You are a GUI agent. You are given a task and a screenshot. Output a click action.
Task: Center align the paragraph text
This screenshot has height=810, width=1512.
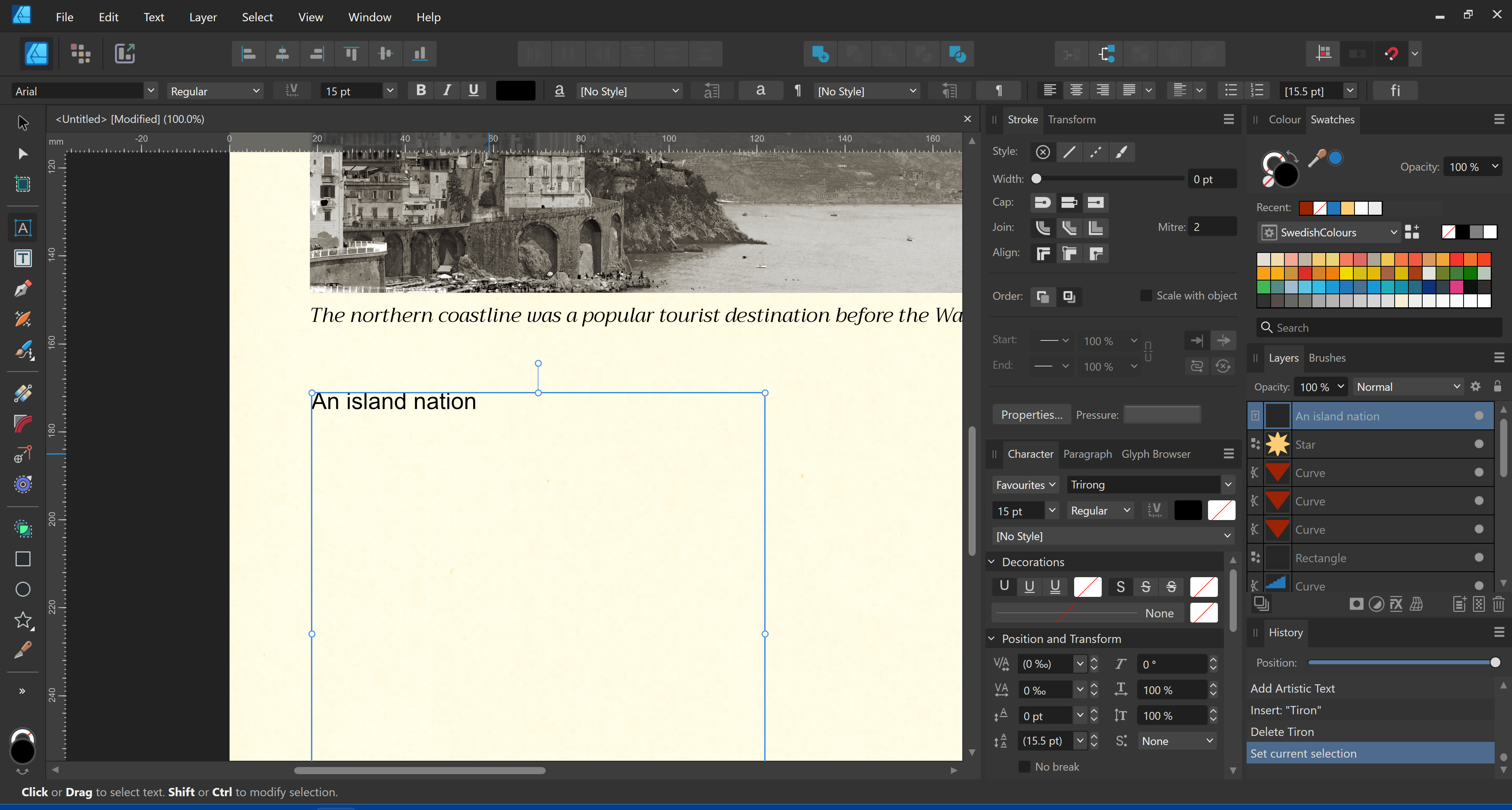click(x=1076, y=91)
